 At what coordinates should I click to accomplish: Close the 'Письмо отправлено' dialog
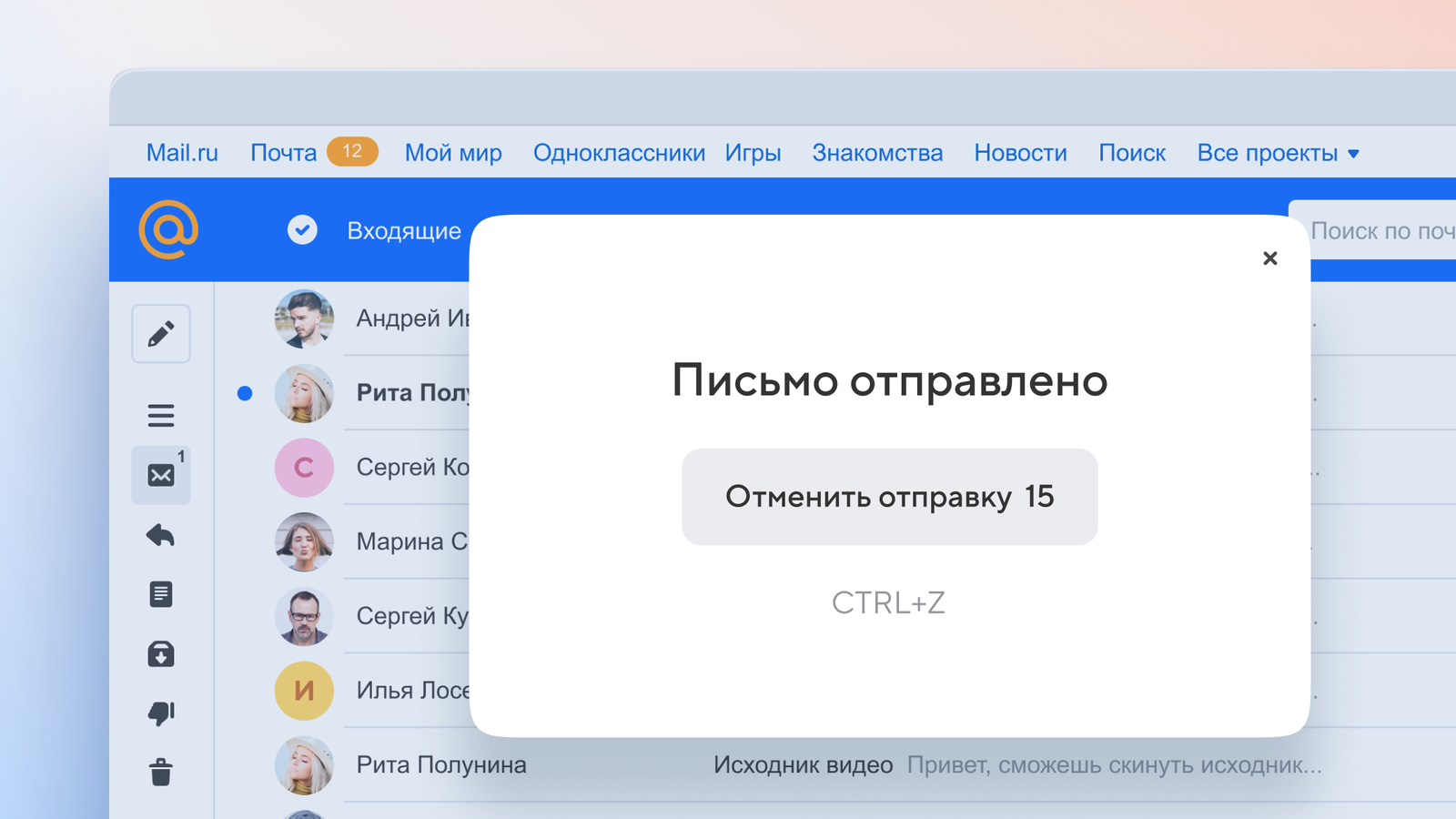pyautogui.click(x=1270, y=258)
